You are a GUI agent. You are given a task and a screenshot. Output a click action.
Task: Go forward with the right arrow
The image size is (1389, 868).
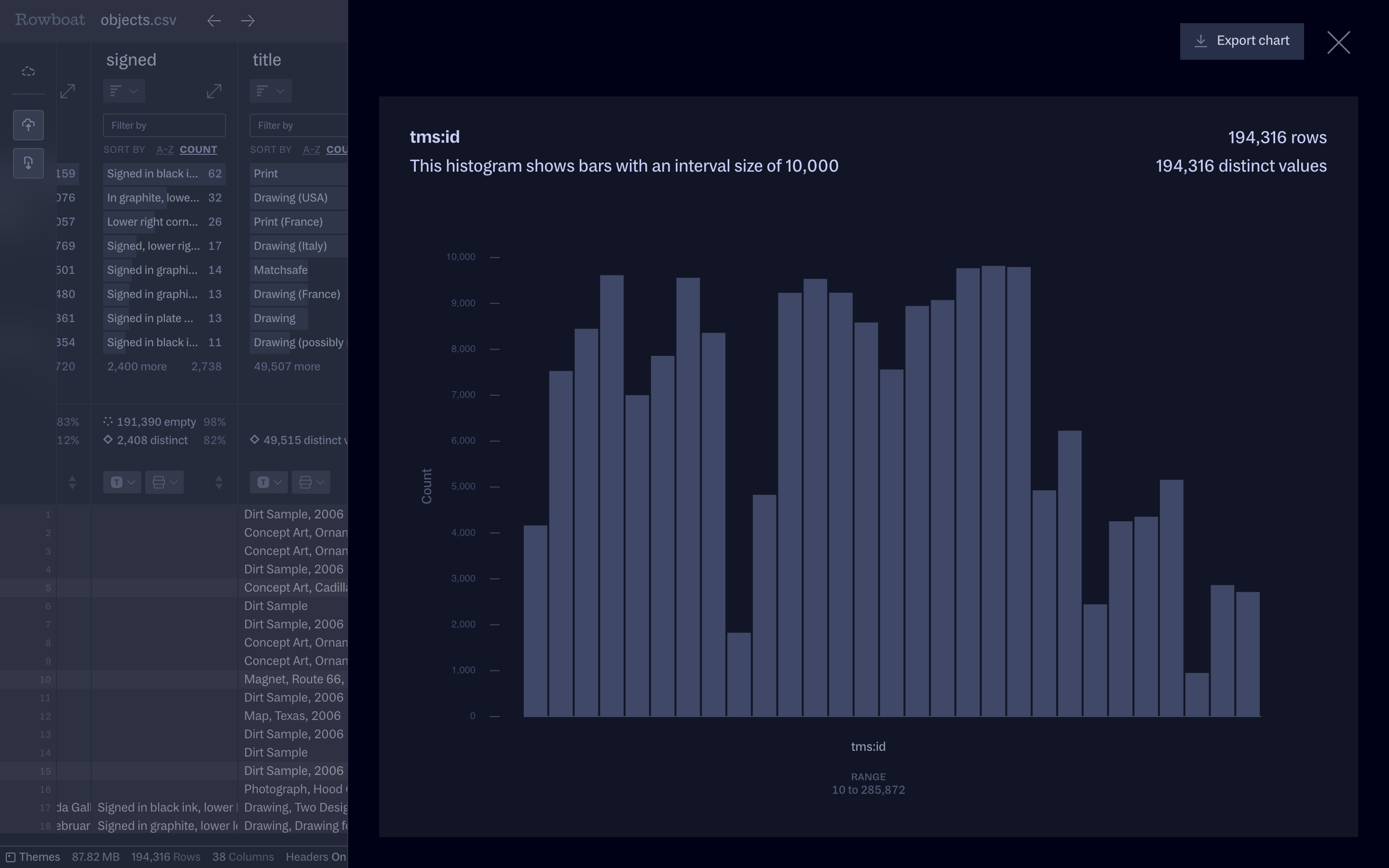(248, 21)
